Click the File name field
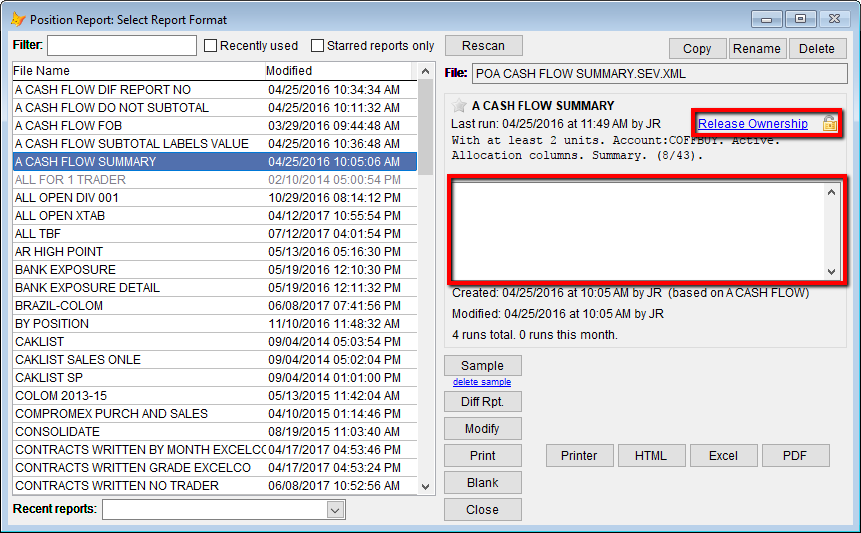 coord(659,74)
